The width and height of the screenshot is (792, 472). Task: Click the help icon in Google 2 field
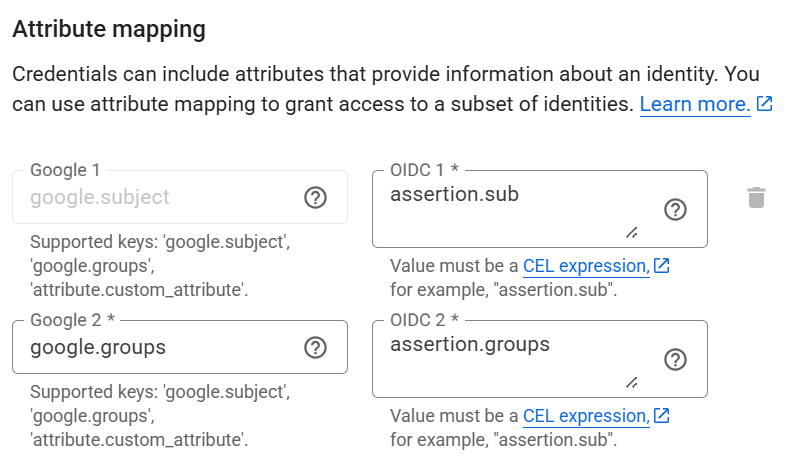click(x=315, y=347)
